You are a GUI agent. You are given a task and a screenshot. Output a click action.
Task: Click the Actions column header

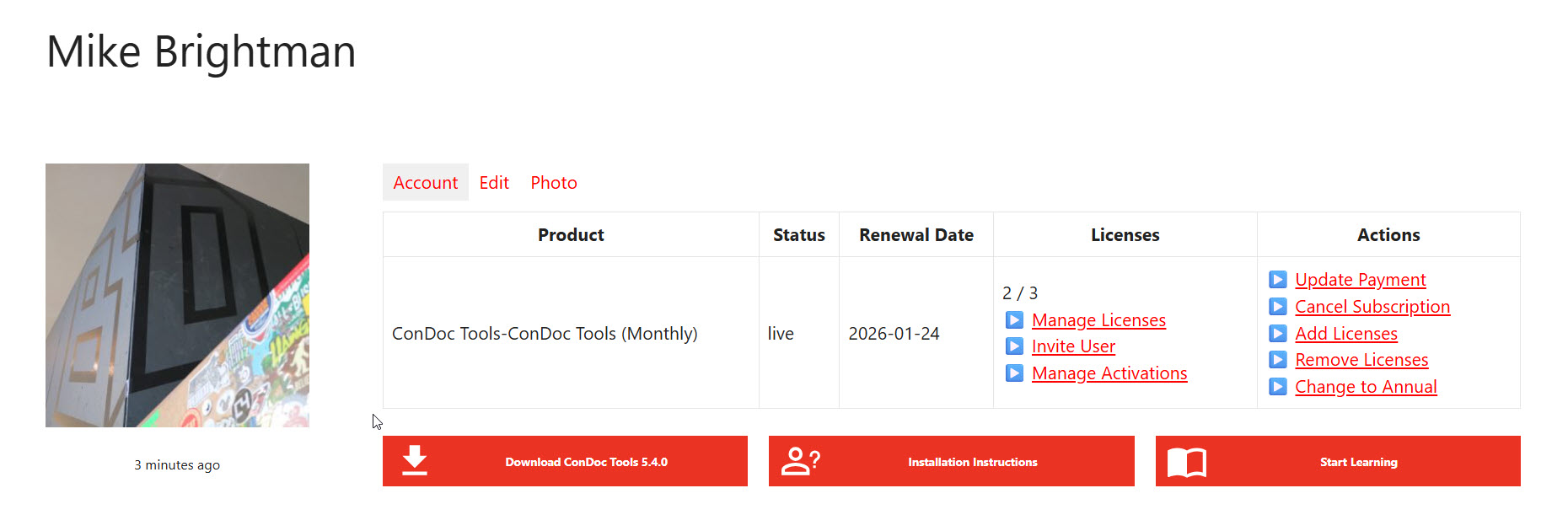pyautogui.click(x=1388, y=234)
